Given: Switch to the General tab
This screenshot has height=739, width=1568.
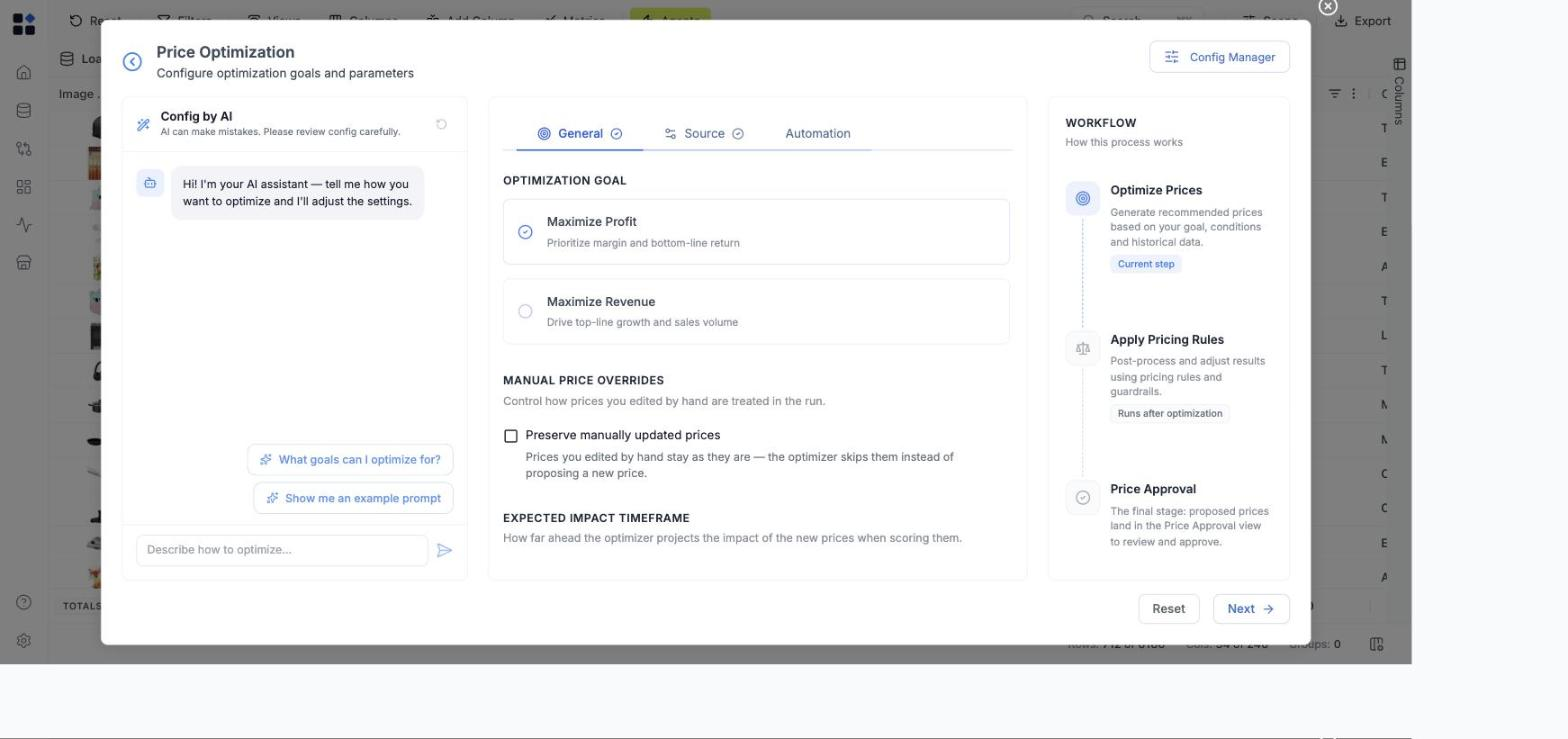Looking at the screenshot, I should 580,133.
